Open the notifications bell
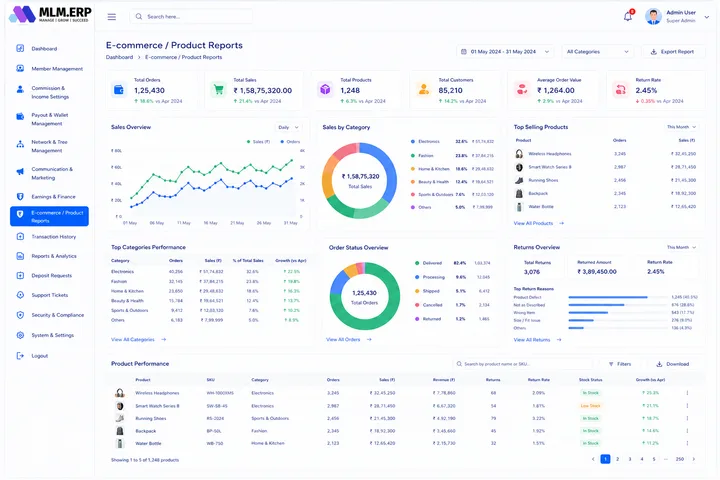This screenshot has width=720, height=480. 628,17
